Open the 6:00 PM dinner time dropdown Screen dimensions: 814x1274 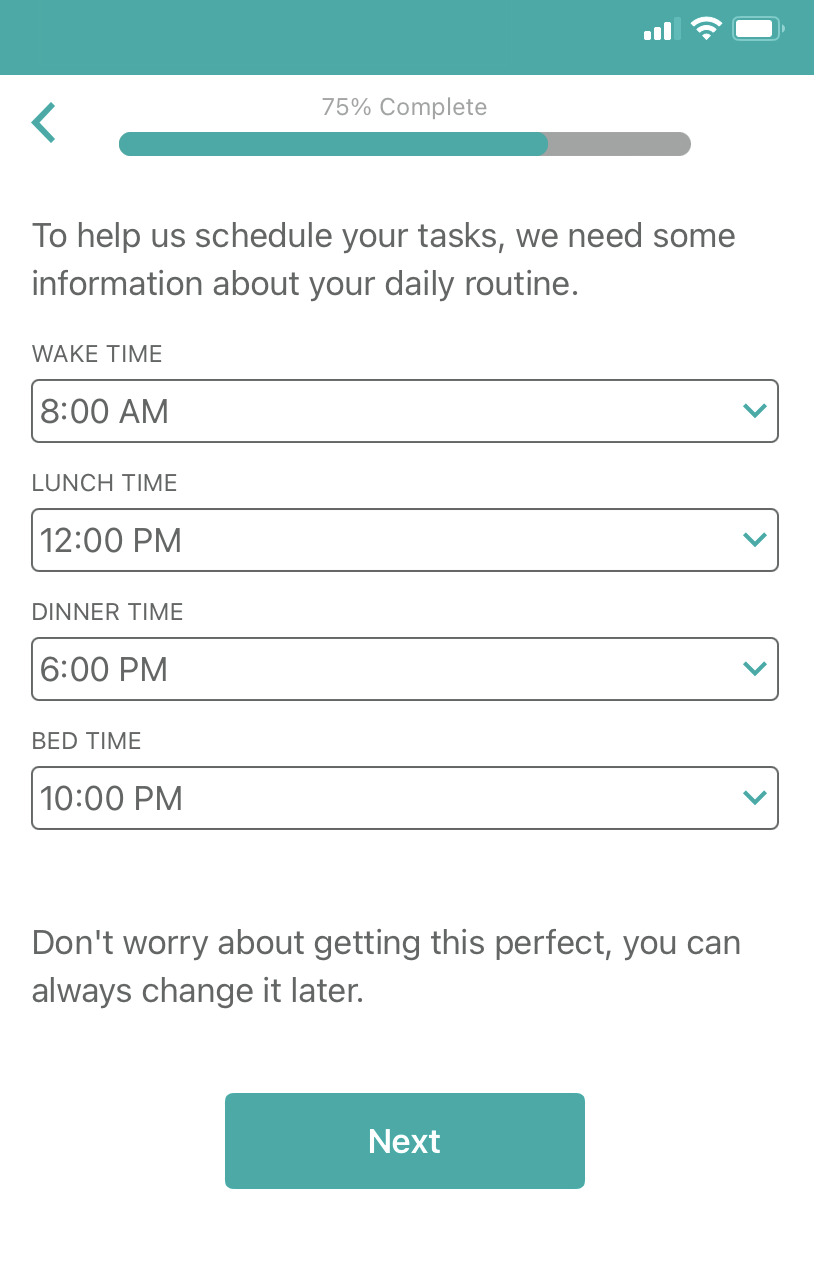(x=405, y=669)
